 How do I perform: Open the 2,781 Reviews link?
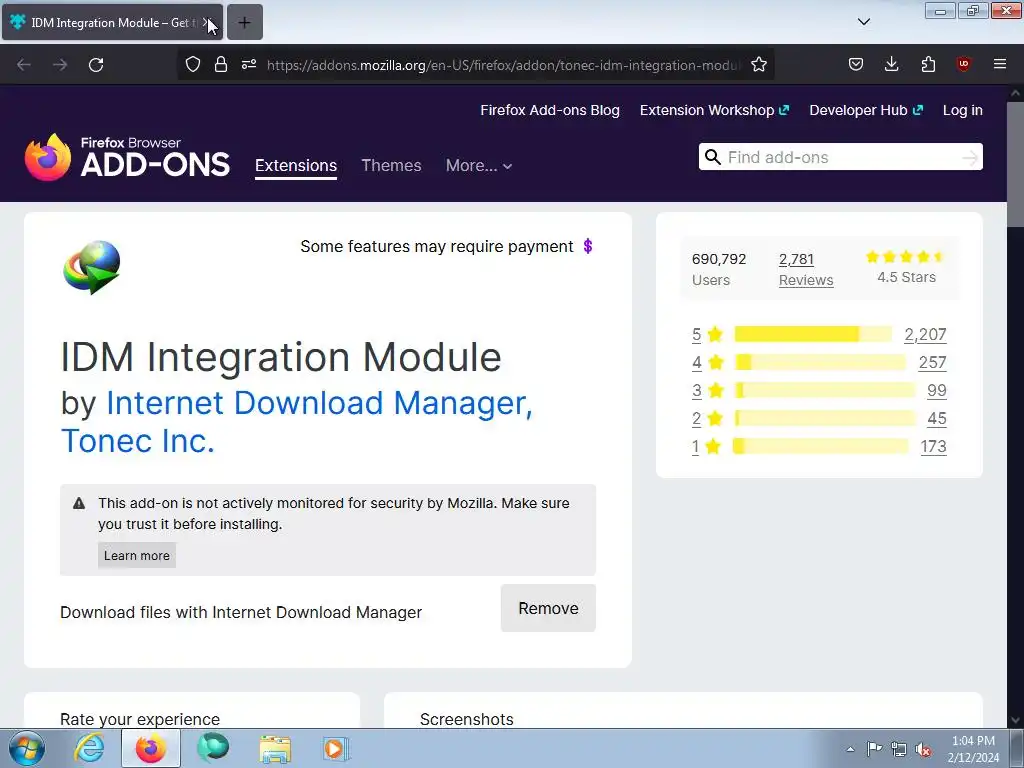click(806, 269)
